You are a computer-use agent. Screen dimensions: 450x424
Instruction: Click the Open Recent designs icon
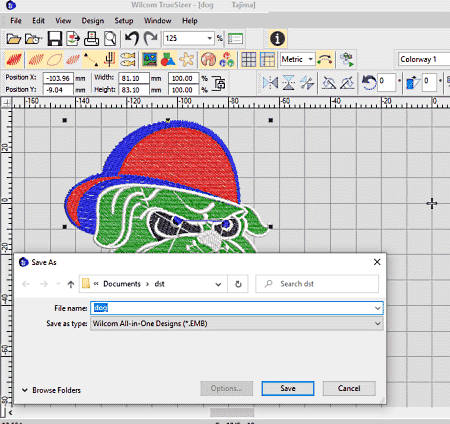tap(33, 39)
